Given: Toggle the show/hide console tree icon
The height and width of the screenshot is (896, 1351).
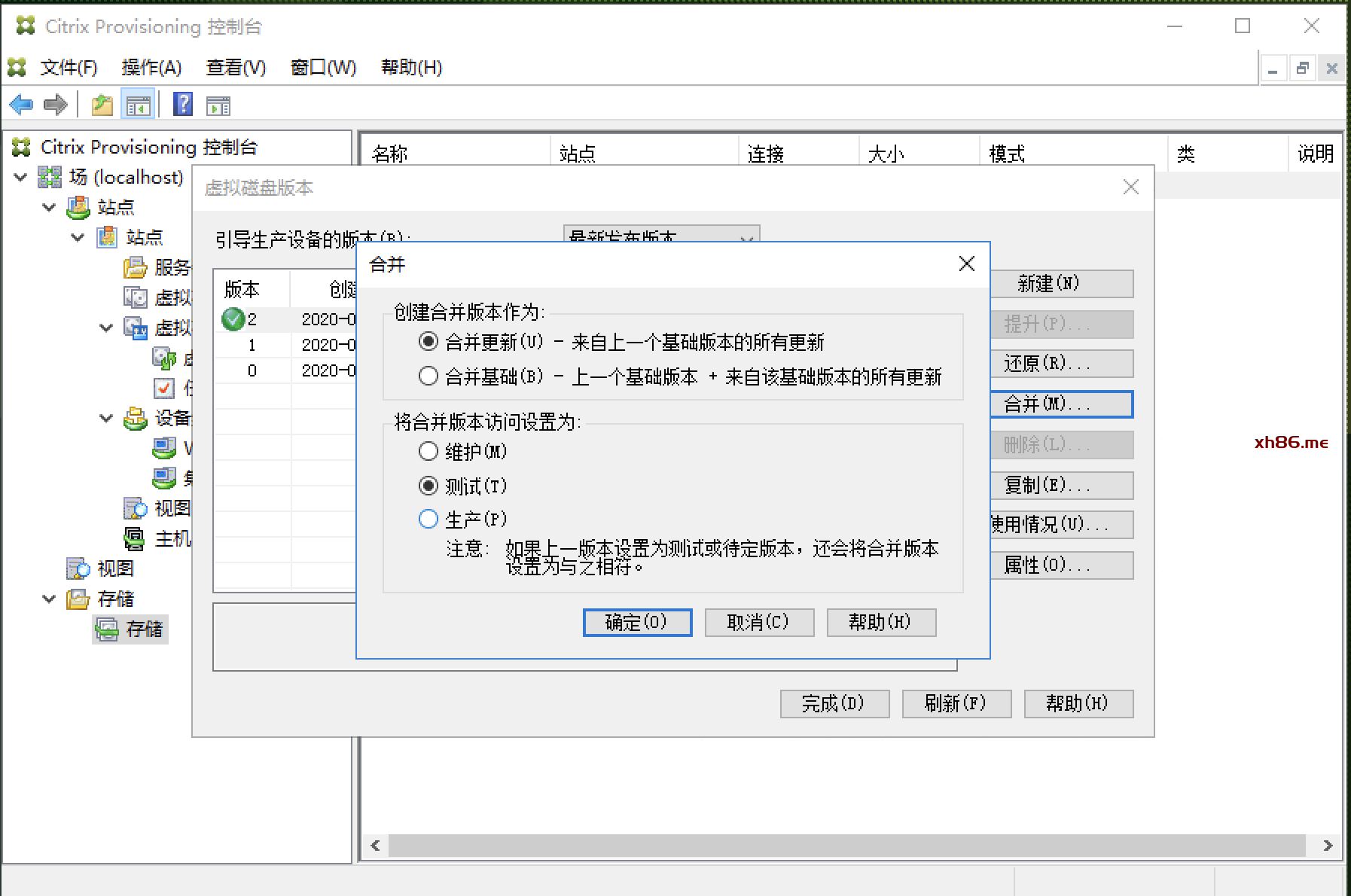Looking at the screenshot, I should (138, 105).
